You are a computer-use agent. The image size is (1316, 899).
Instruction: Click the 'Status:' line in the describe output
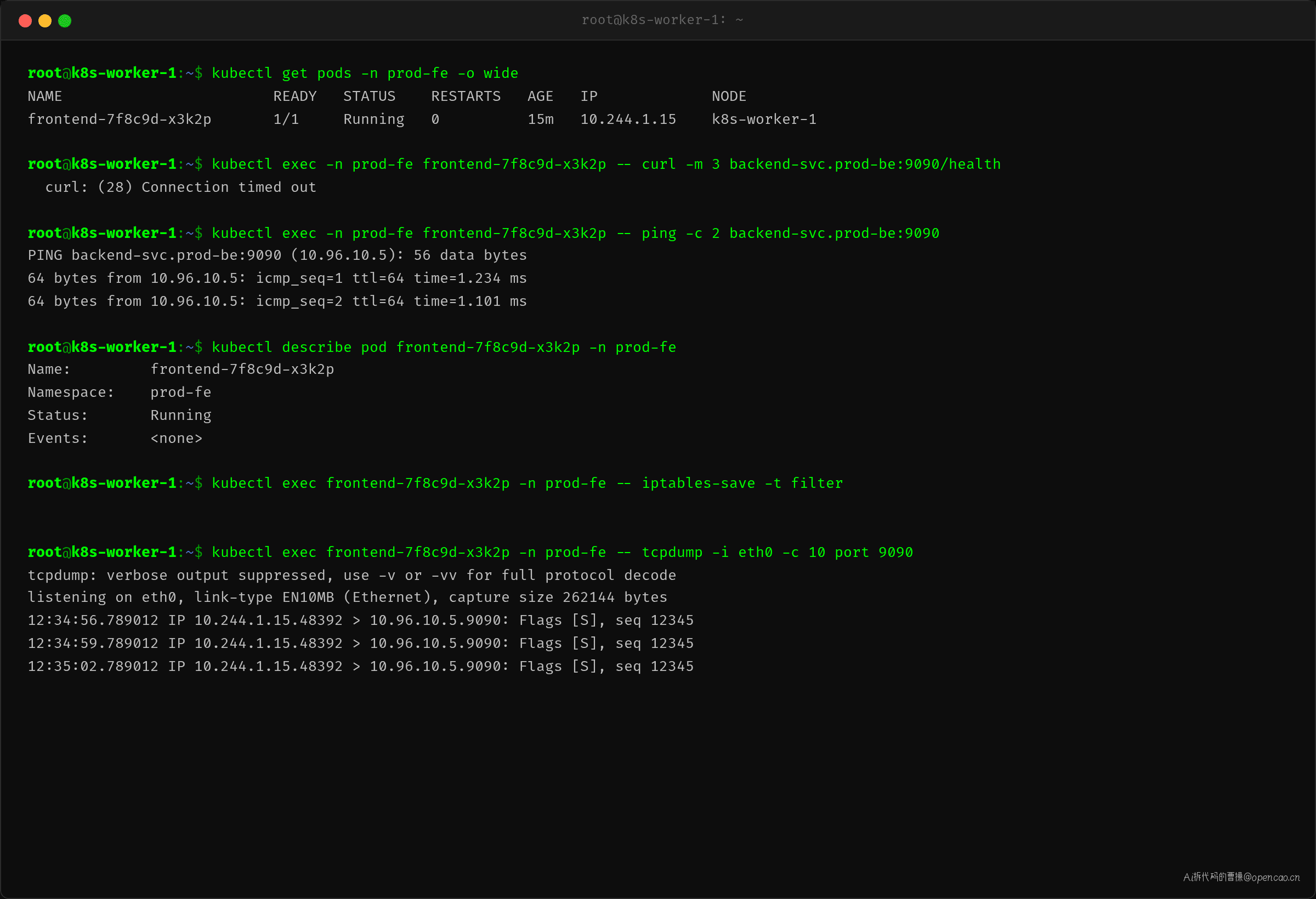pyautogui.click(x=120, y=416)
